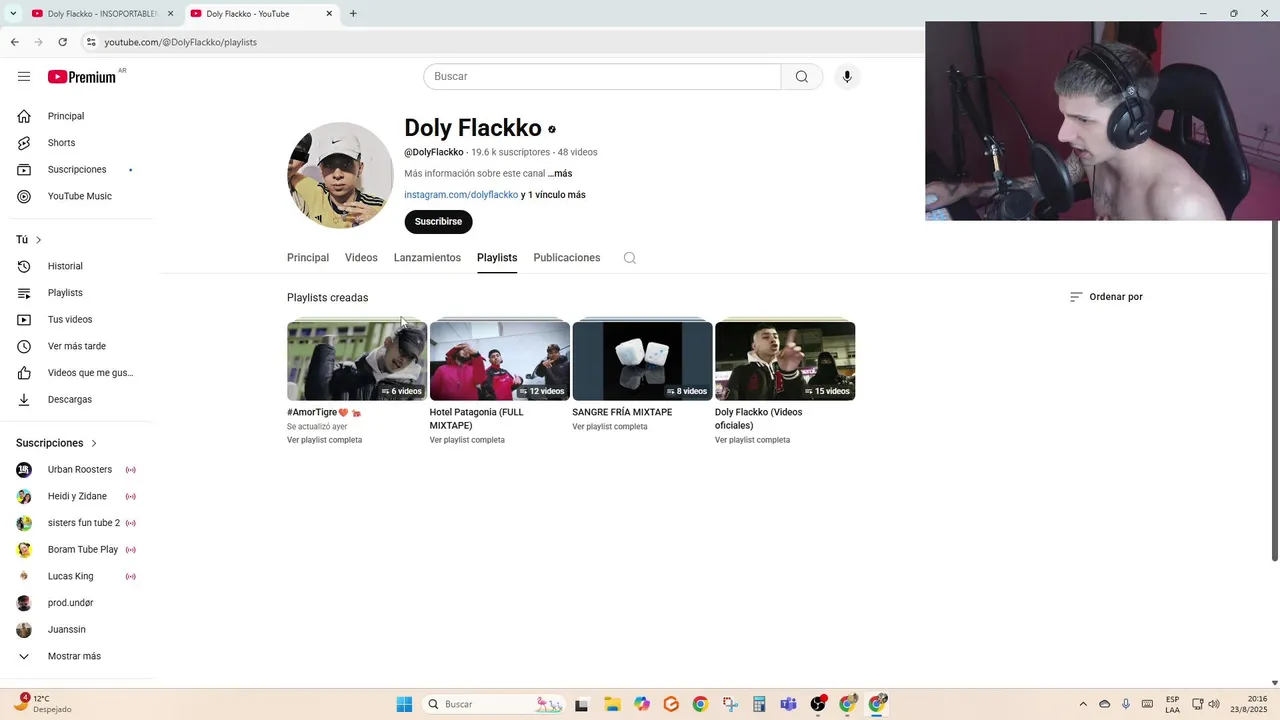Switch to the Principal channel tab
1280x720 pixels.
click(x=308, y=258)
